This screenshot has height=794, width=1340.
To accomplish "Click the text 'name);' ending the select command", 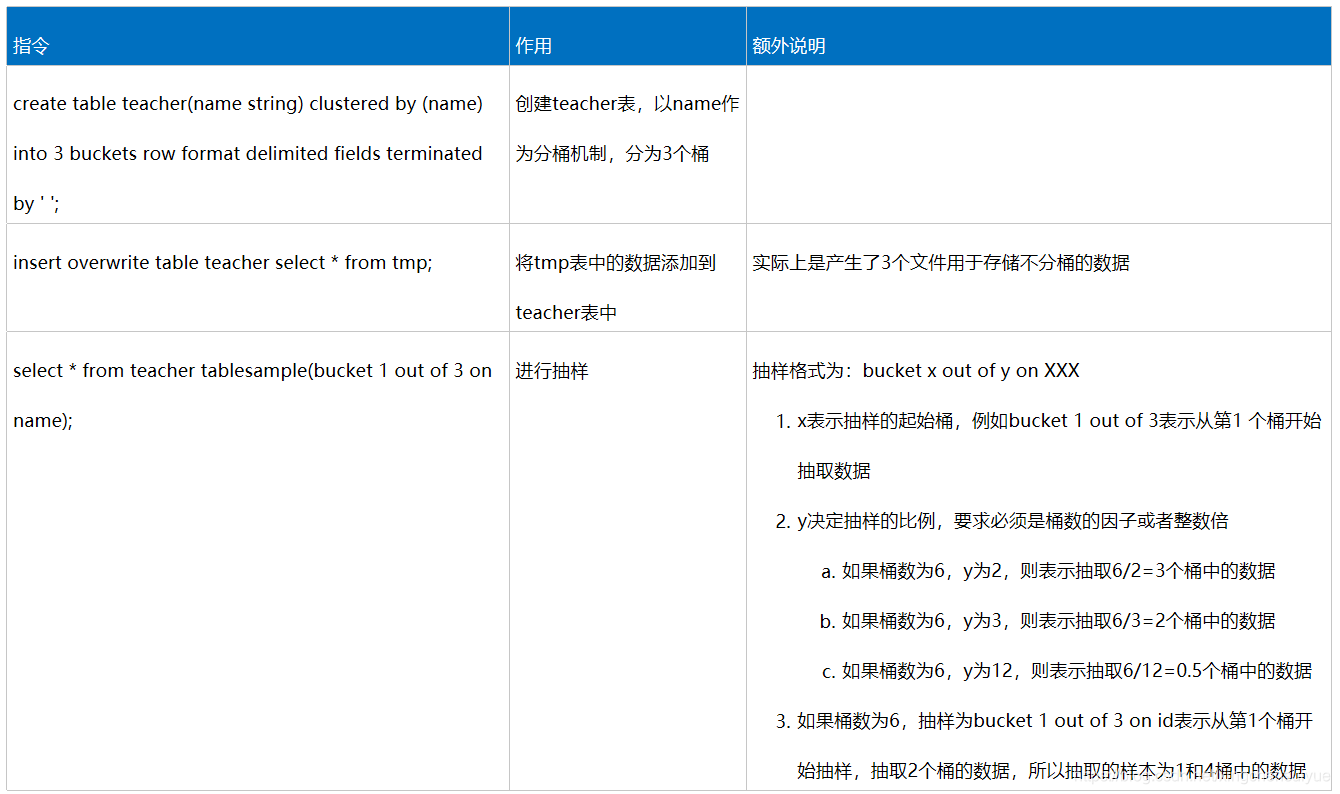I will pyautogui.click(x=43, y=421).
